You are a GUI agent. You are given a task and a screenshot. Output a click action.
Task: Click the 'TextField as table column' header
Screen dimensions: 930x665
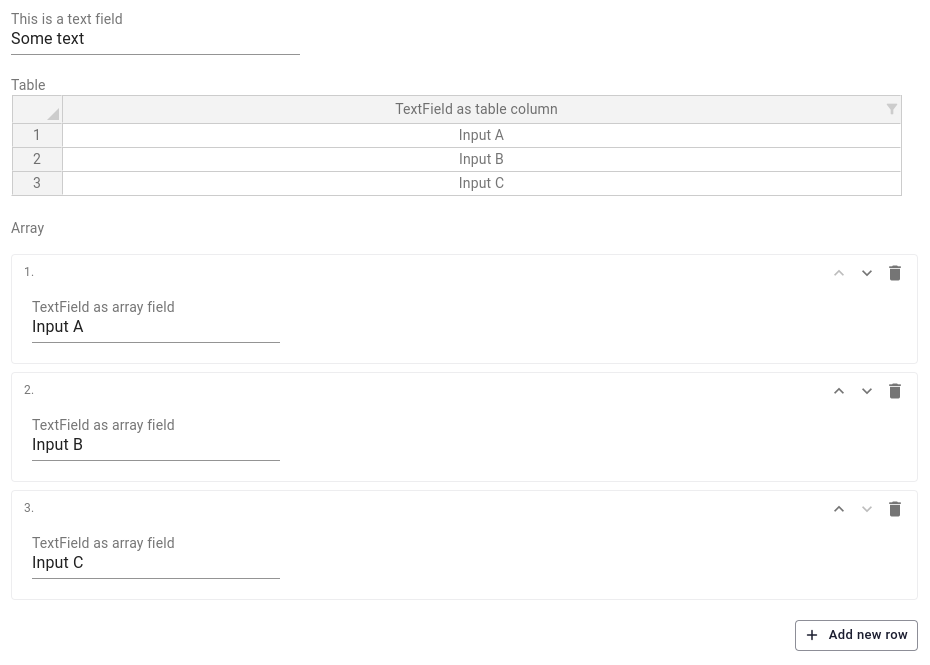point(476,109)
